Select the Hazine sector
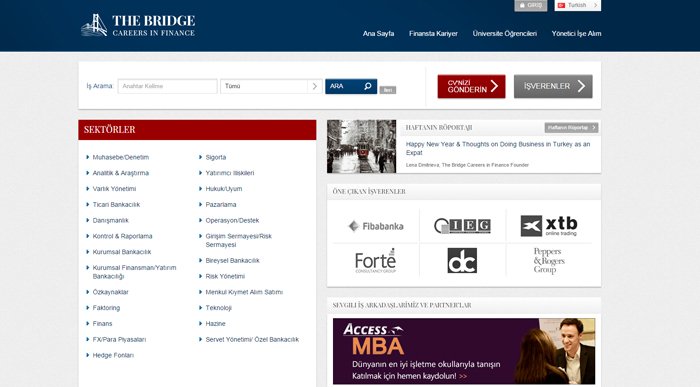The image size is (700, 387). tap(215, 324)
